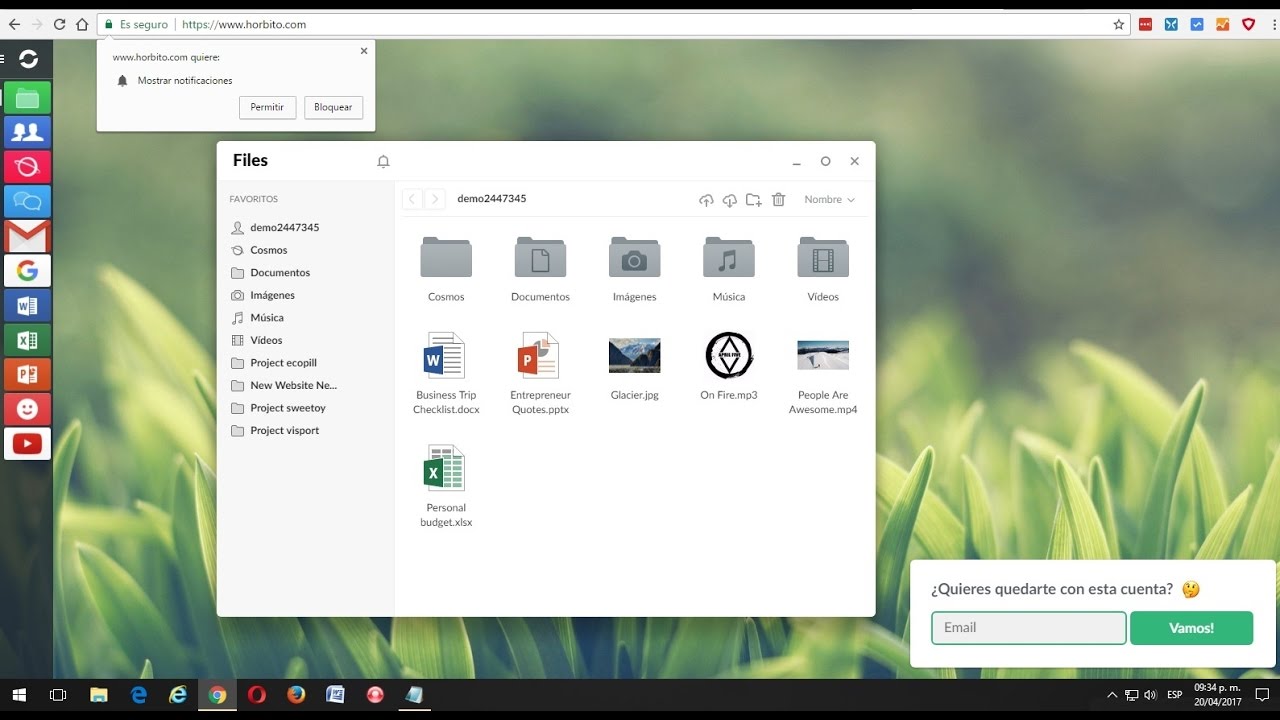
Task: Open Gmail from the side dock
Action: point(27,236)
